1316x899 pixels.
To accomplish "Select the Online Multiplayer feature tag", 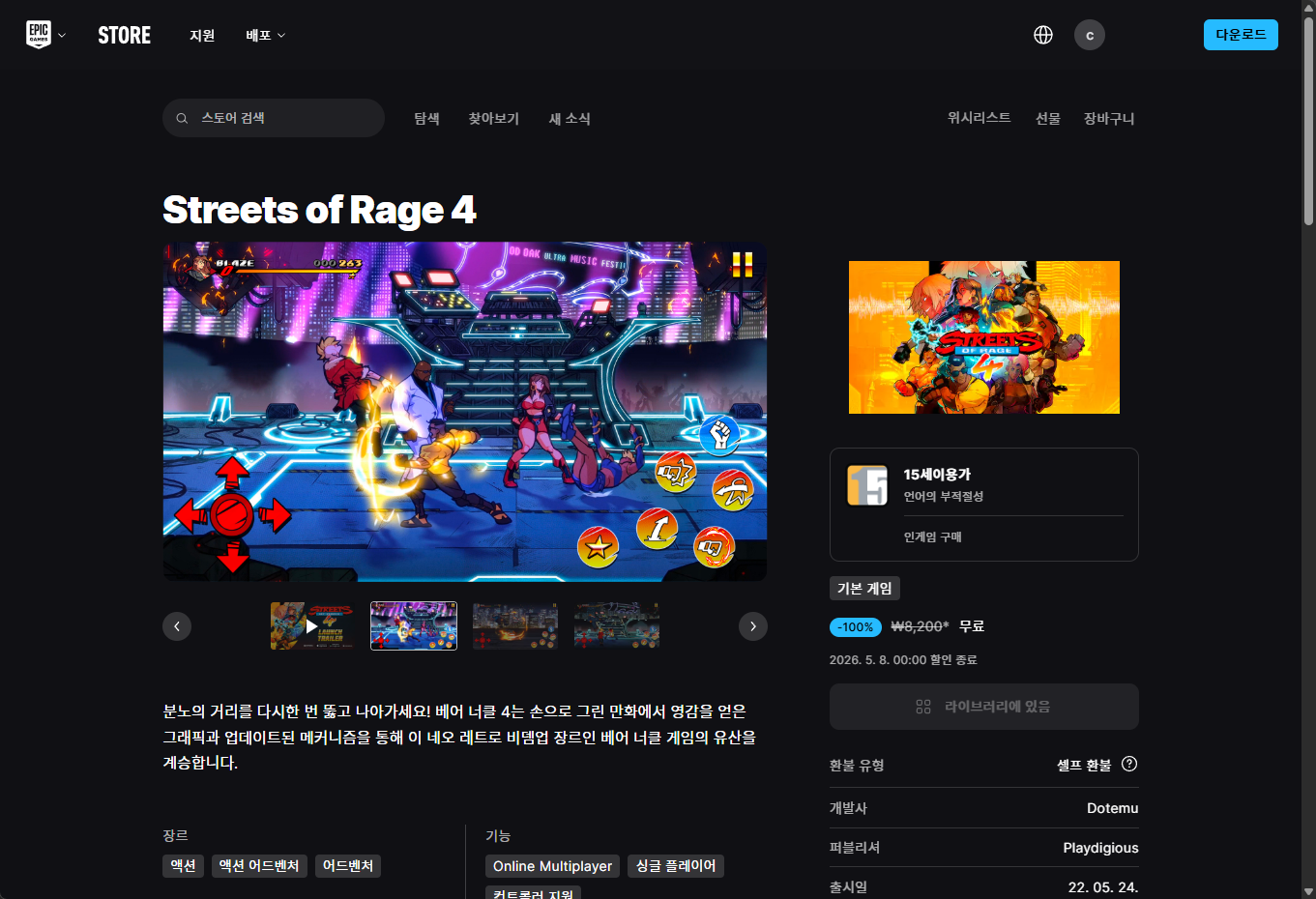I will pyautogui.click(x=553, y=866).
